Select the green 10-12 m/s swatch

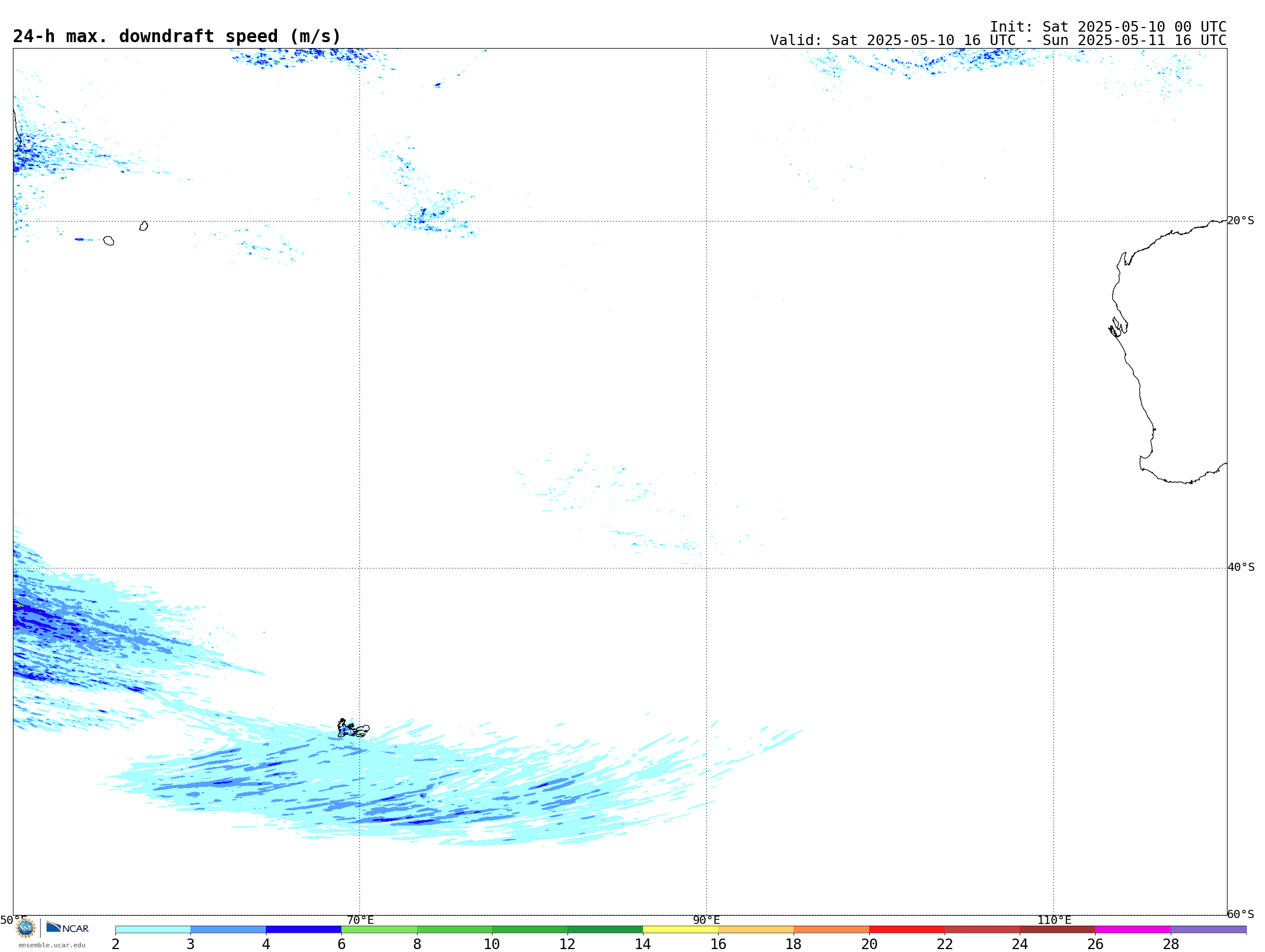pyautogui.click(x=529, y=930)
